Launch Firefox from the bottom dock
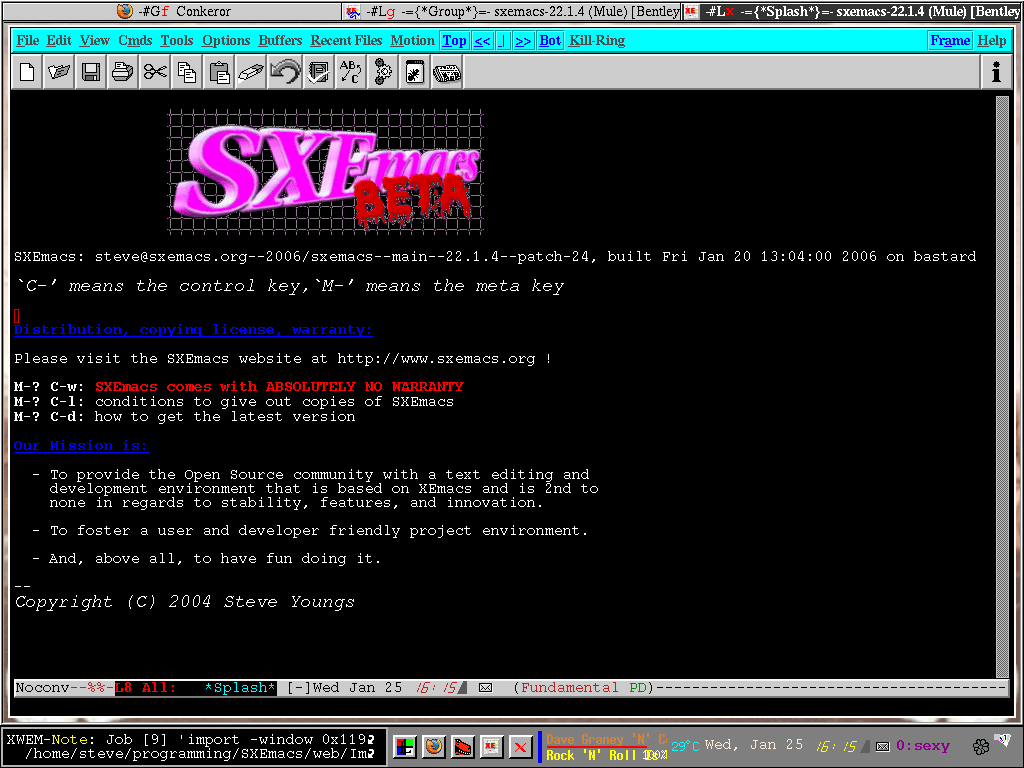Screen dimensions: 1024x768 click(x=433, y=746)
